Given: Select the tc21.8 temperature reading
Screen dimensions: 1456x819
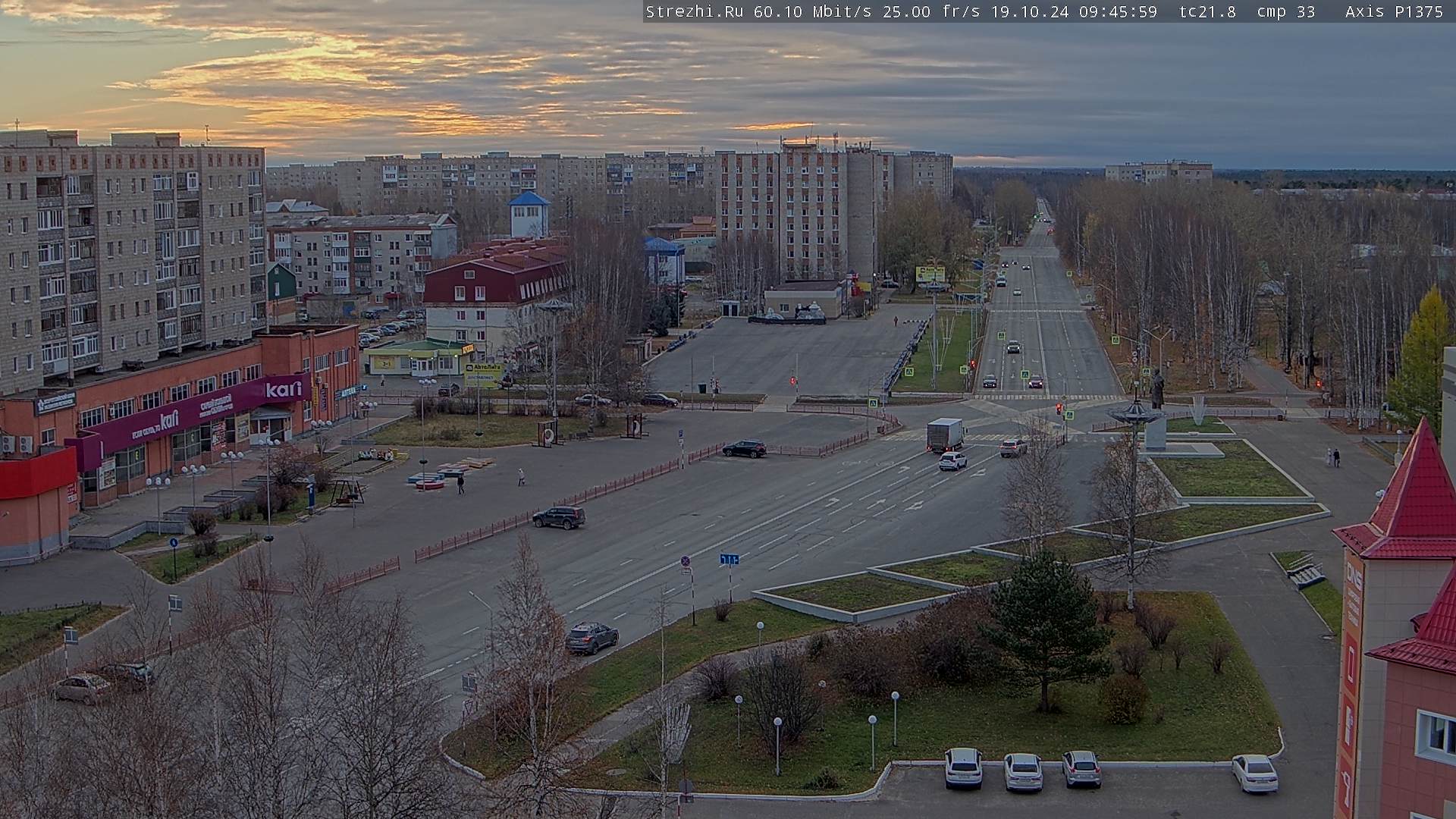Looking at the screenshot, I should click(x=1209, y=12).
